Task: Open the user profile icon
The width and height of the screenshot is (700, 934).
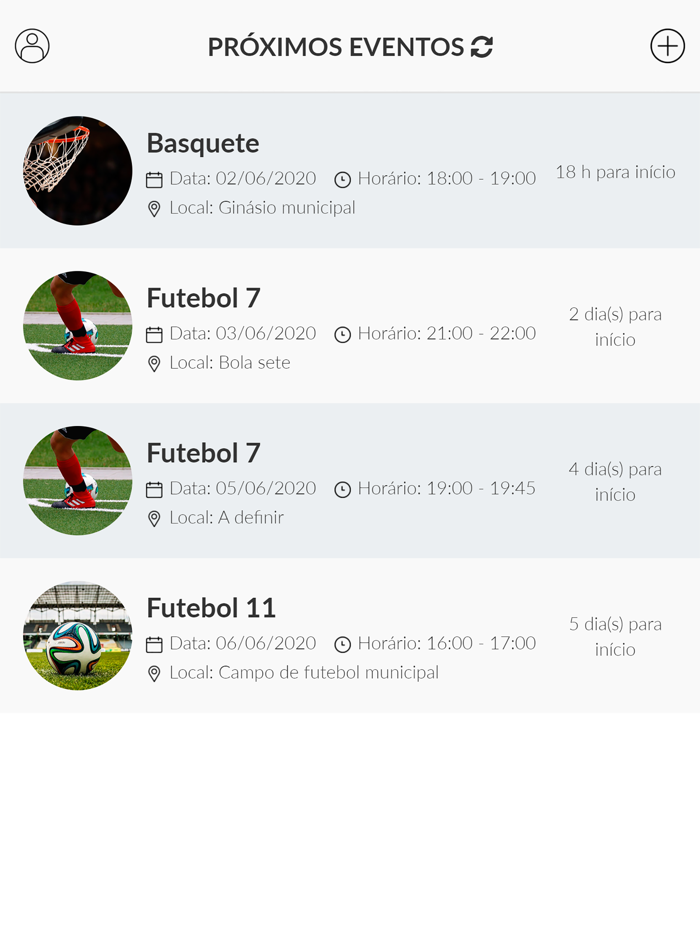Action: (x=33, y=46)
